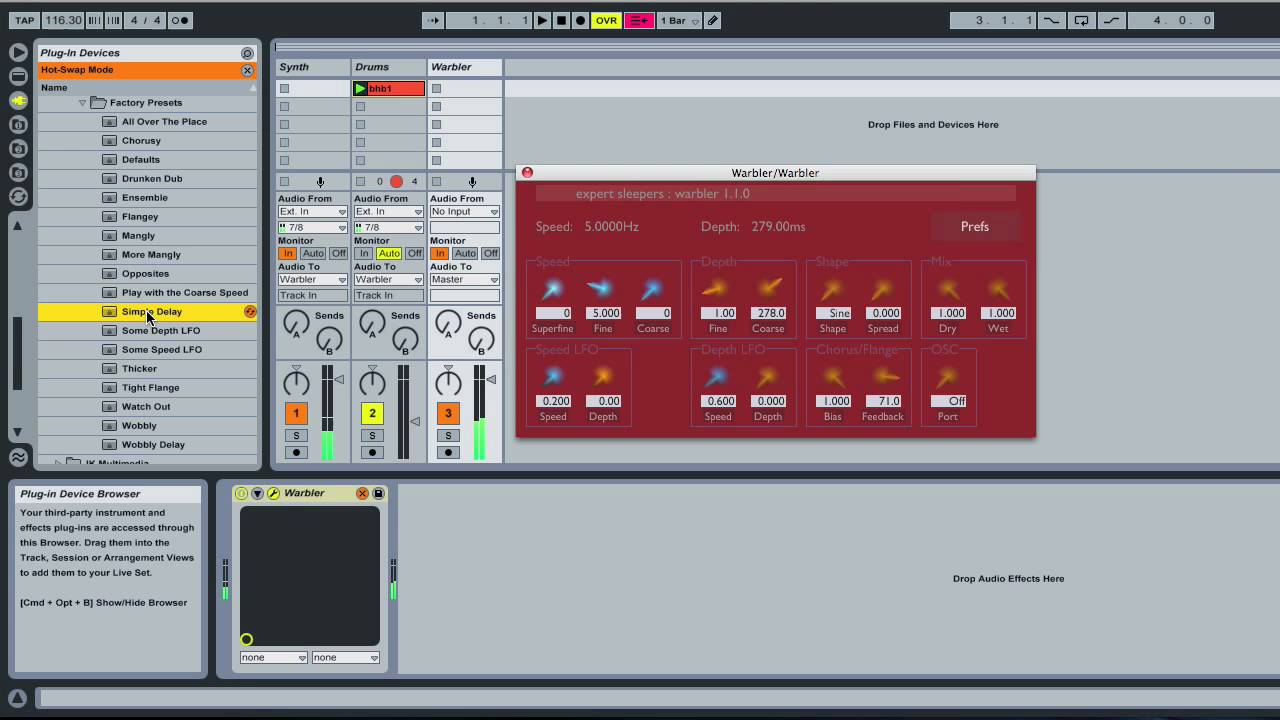1280x720 pixels.
Task: Open the Hot-Swap browser icon in sidebar
Action: coord(18,196)
